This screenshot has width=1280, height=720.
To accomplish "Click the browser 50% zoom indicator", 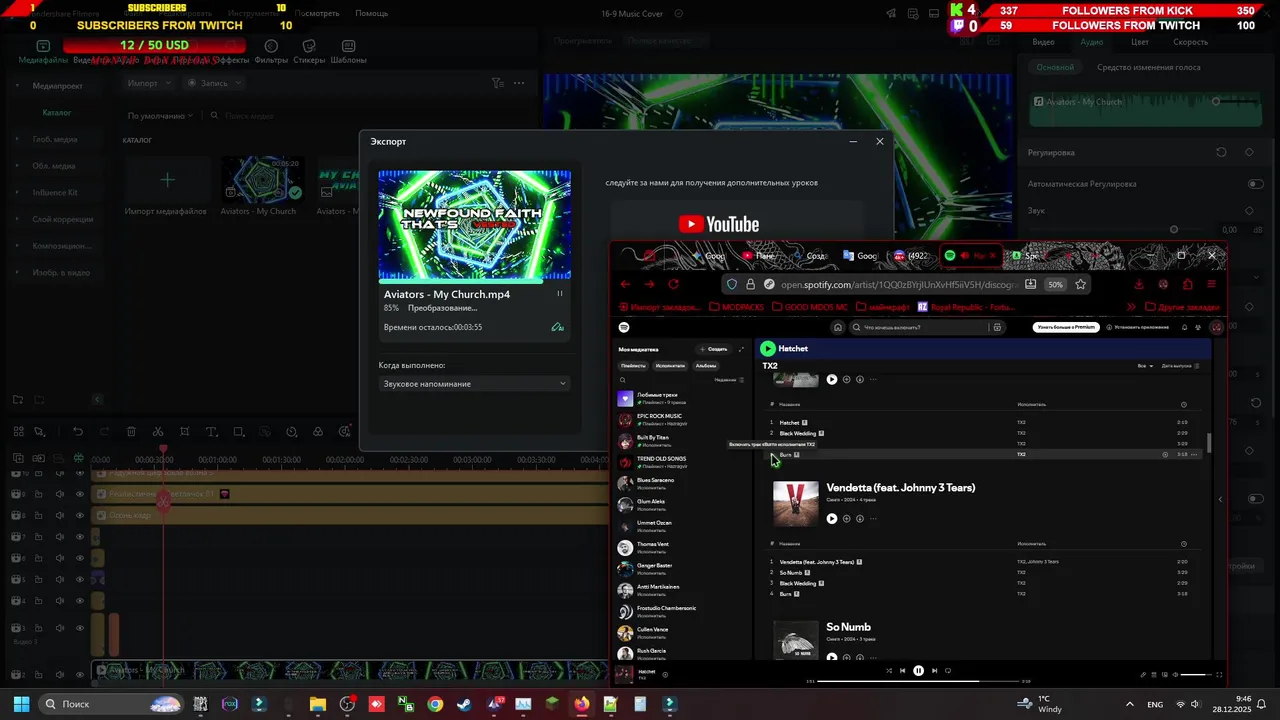I will click(x=1055, y=285).
